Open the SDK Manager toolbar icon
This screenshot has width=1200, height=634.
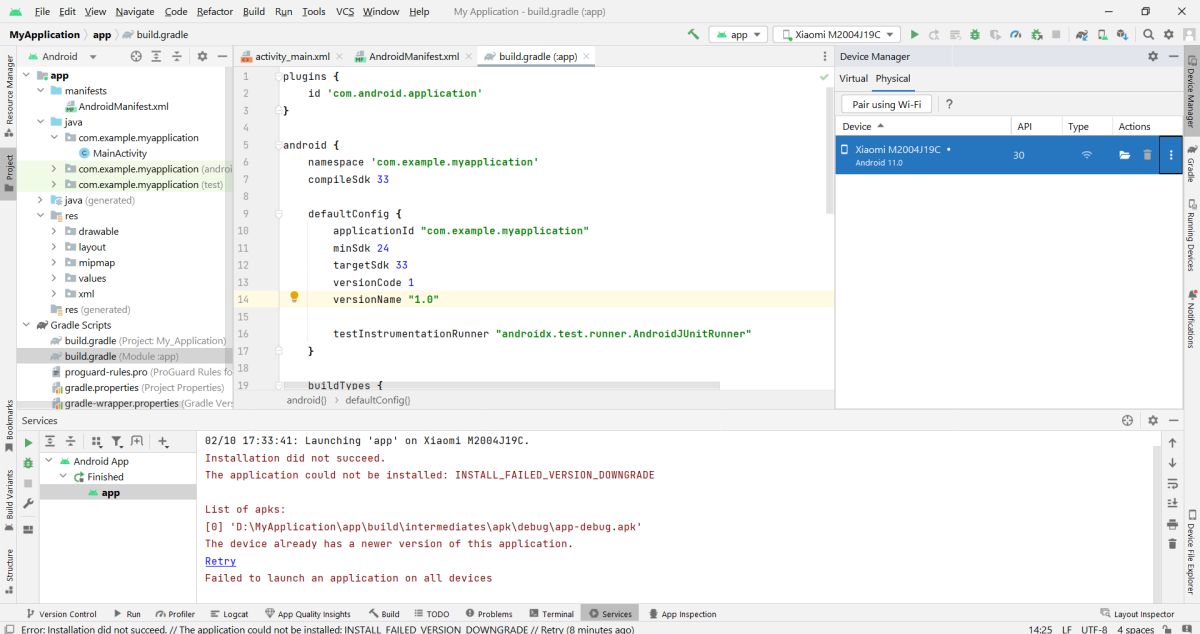pyautogui.click(x=1123, y=34)
